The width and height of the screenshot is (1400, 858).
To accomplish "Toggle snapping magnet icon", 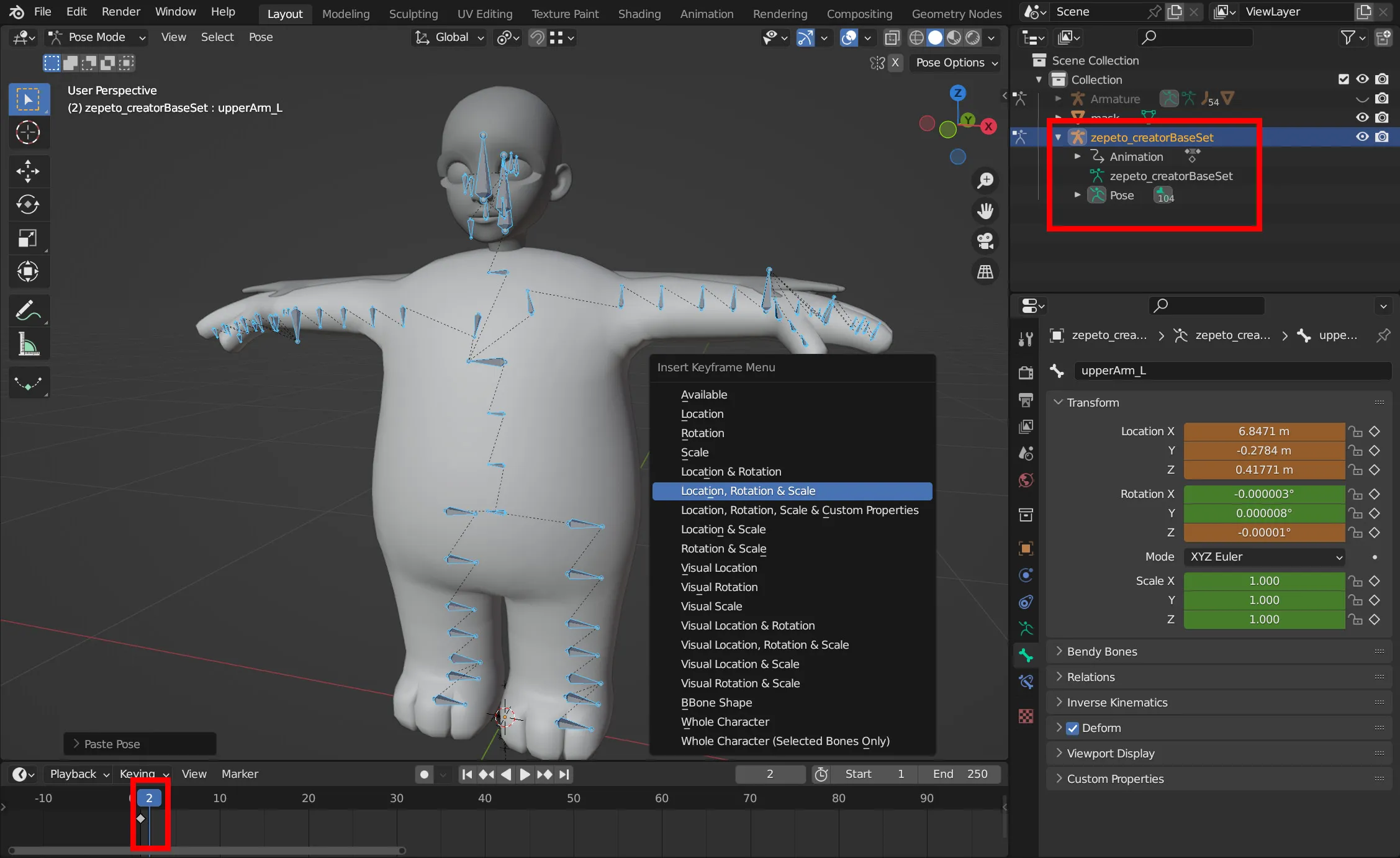I will click(x=537, y=38).
